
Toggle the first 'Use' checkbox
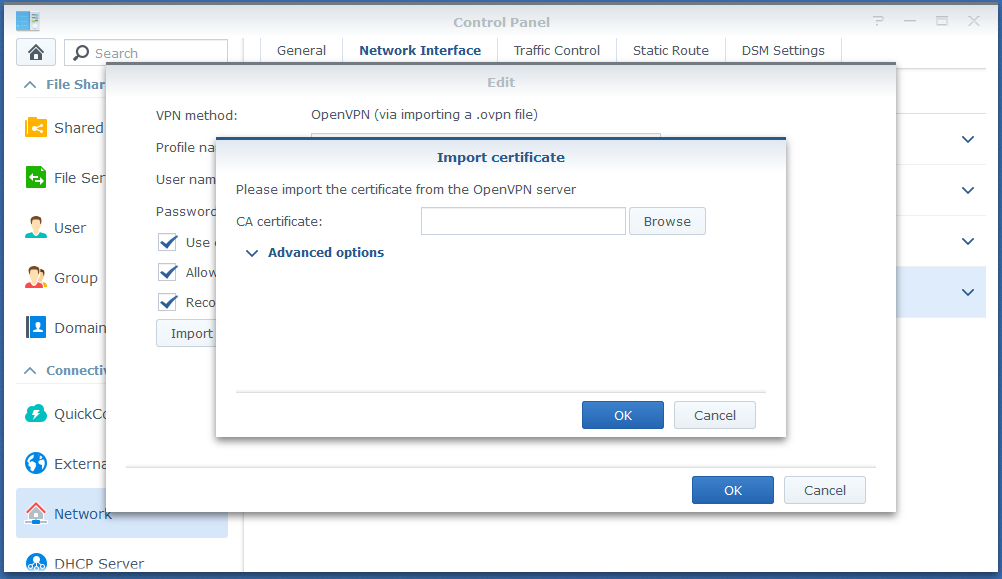tap(168, 242)
